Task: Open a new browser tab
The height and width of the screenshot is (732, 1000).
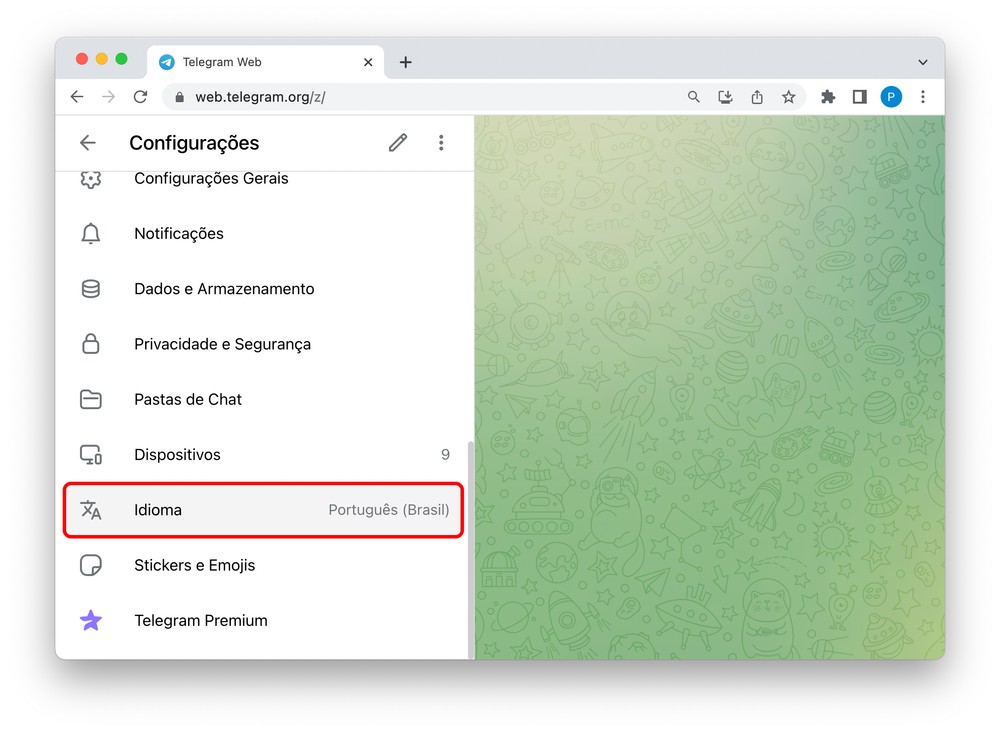Action: click(x=405, y=62)
